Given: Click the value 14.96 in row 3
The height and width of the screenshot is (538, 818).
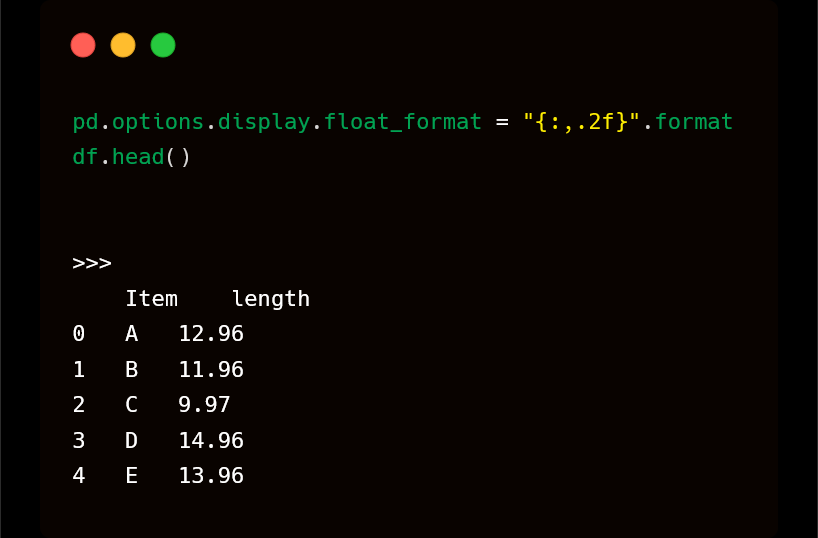Looking at the screenshot, I should (211, 441).
